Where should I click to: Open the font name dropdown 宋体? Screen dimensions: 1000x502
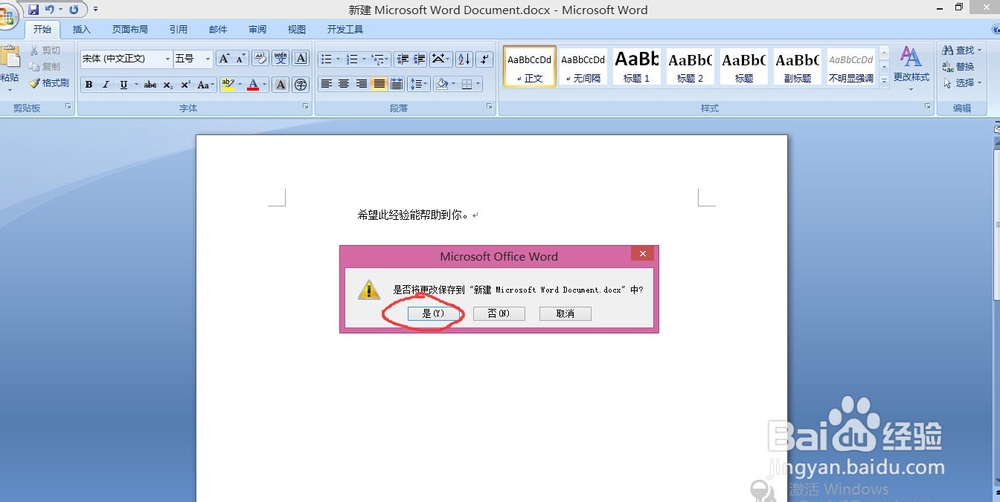tap(168, 59)
